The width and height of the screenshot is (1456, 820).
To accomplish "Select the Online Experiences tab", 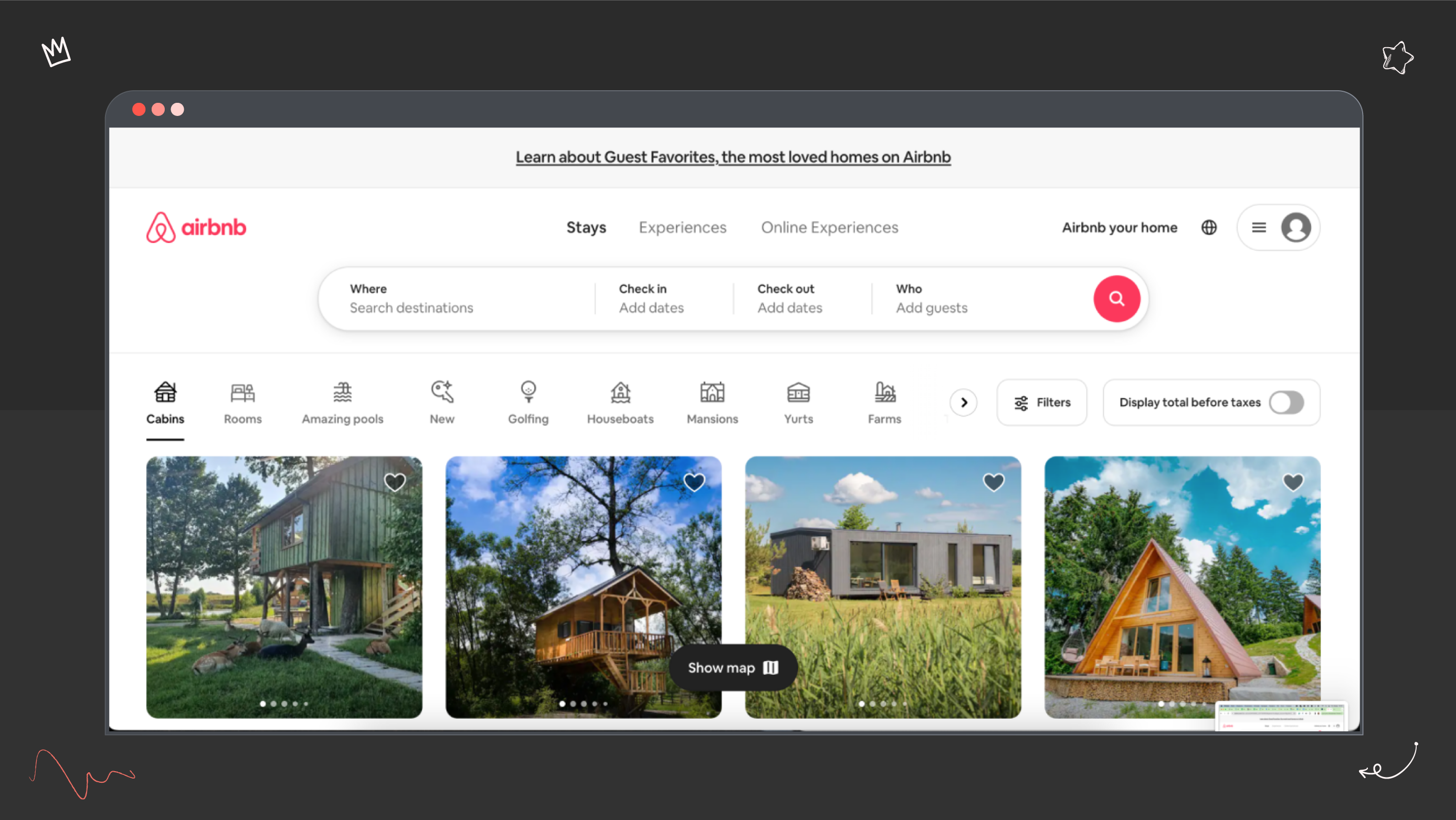I will 829,227.
